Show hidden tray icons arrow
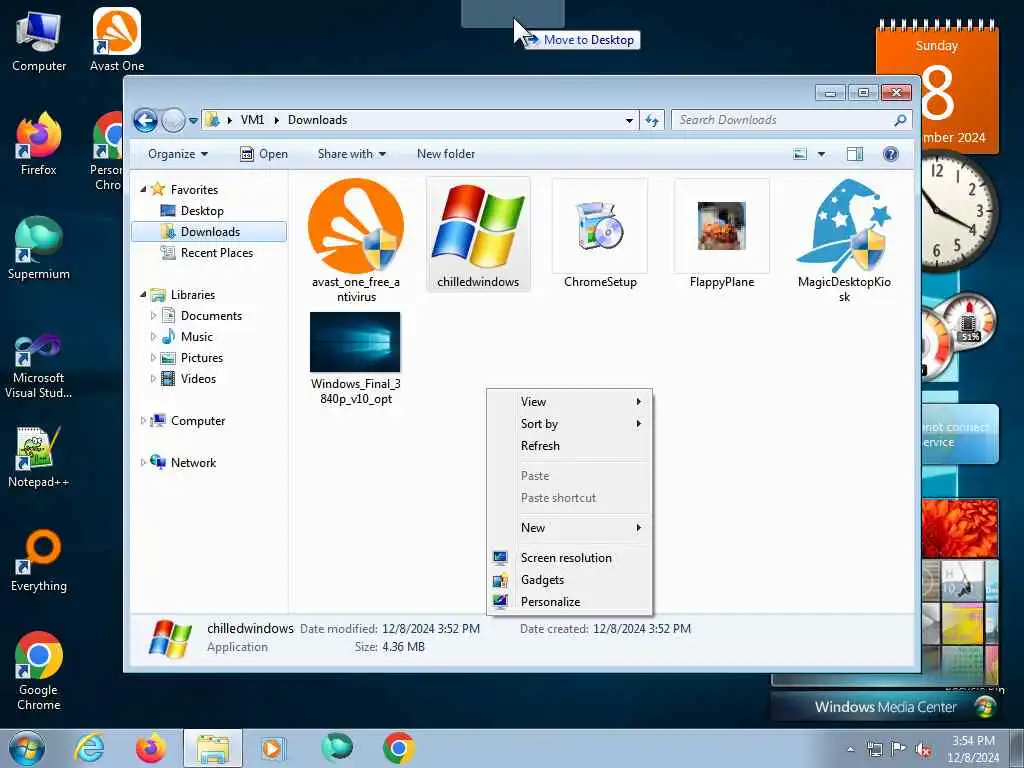Screen dimensions: 1024x768 pyautogui.click(x=850, y=750)
